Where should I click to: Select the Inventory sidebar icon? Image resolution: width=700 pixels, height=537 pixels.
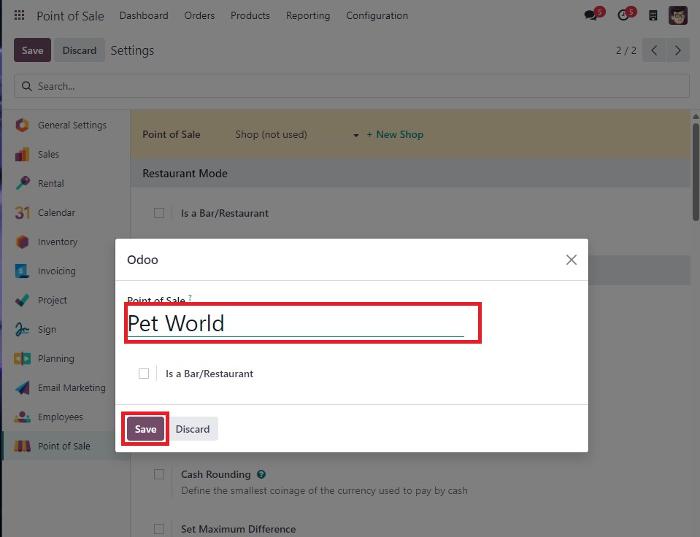pos(22,242)
